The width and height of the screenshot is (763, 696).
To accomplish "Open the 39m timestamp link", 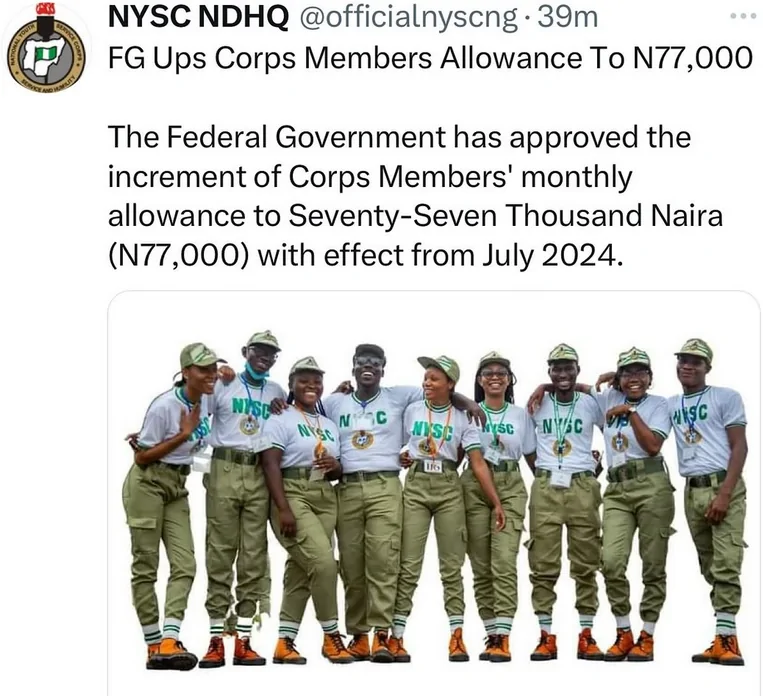I will (567, 18).
